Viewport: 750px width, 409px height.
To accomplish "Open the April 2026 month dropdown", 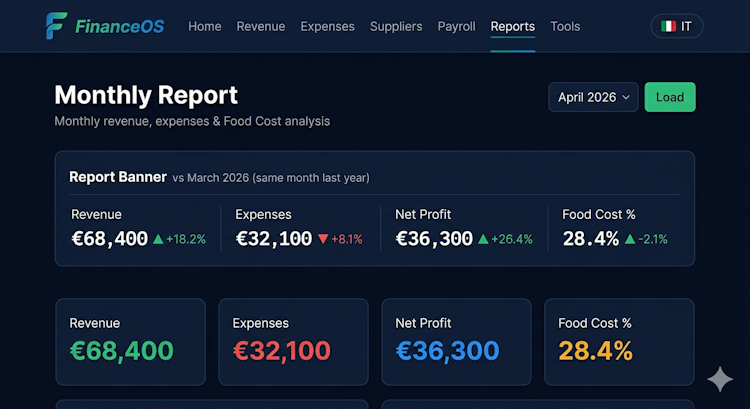I will pyautogui.click(x=593, y=97).
